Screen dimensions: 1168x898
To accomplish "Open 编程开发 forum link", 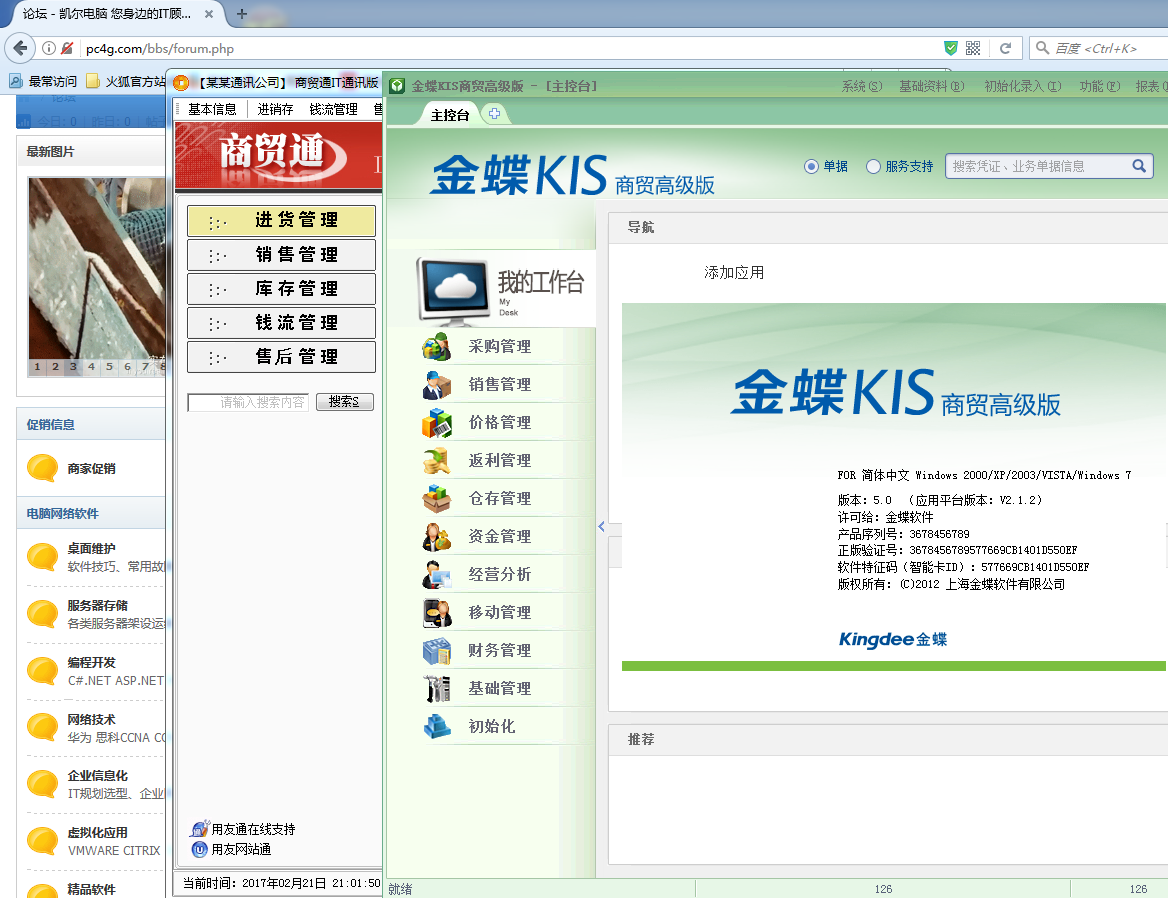I will 91,662.
